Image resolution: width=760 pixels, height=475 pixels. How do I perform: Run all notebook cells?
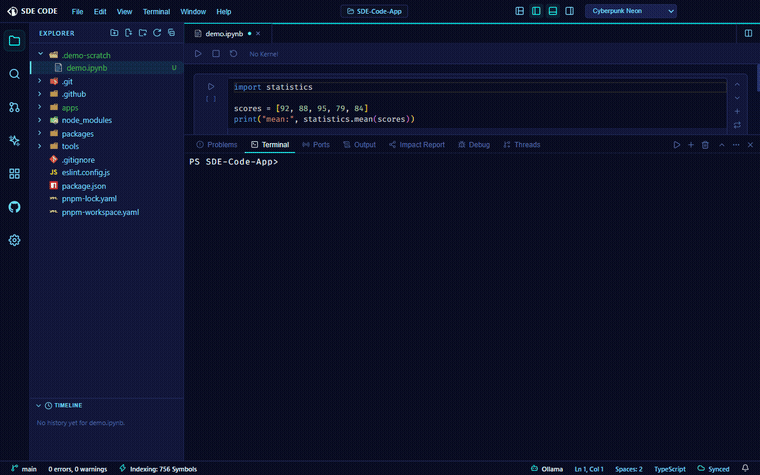pos(198,53)
